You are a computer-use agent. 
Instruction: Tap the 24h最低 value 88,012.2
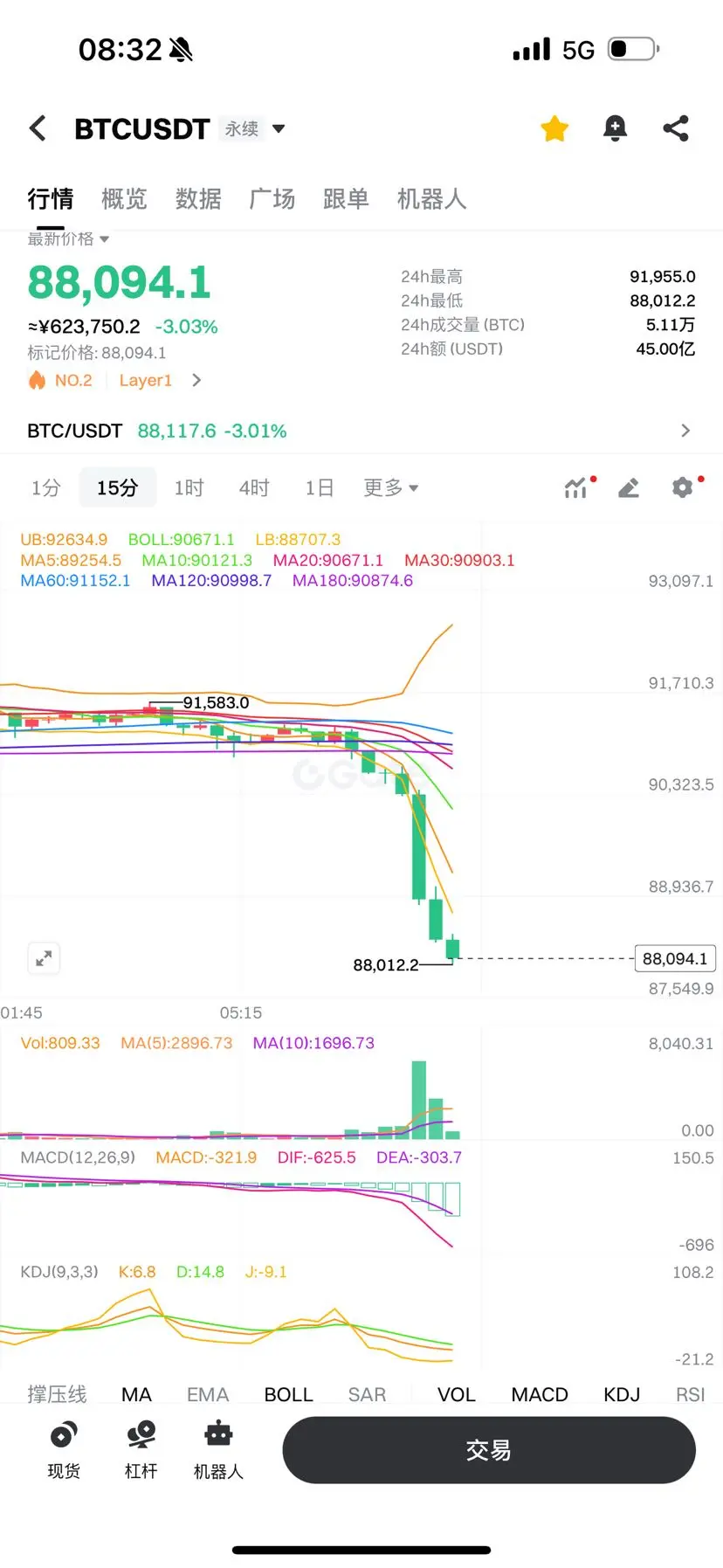point(663,300)
